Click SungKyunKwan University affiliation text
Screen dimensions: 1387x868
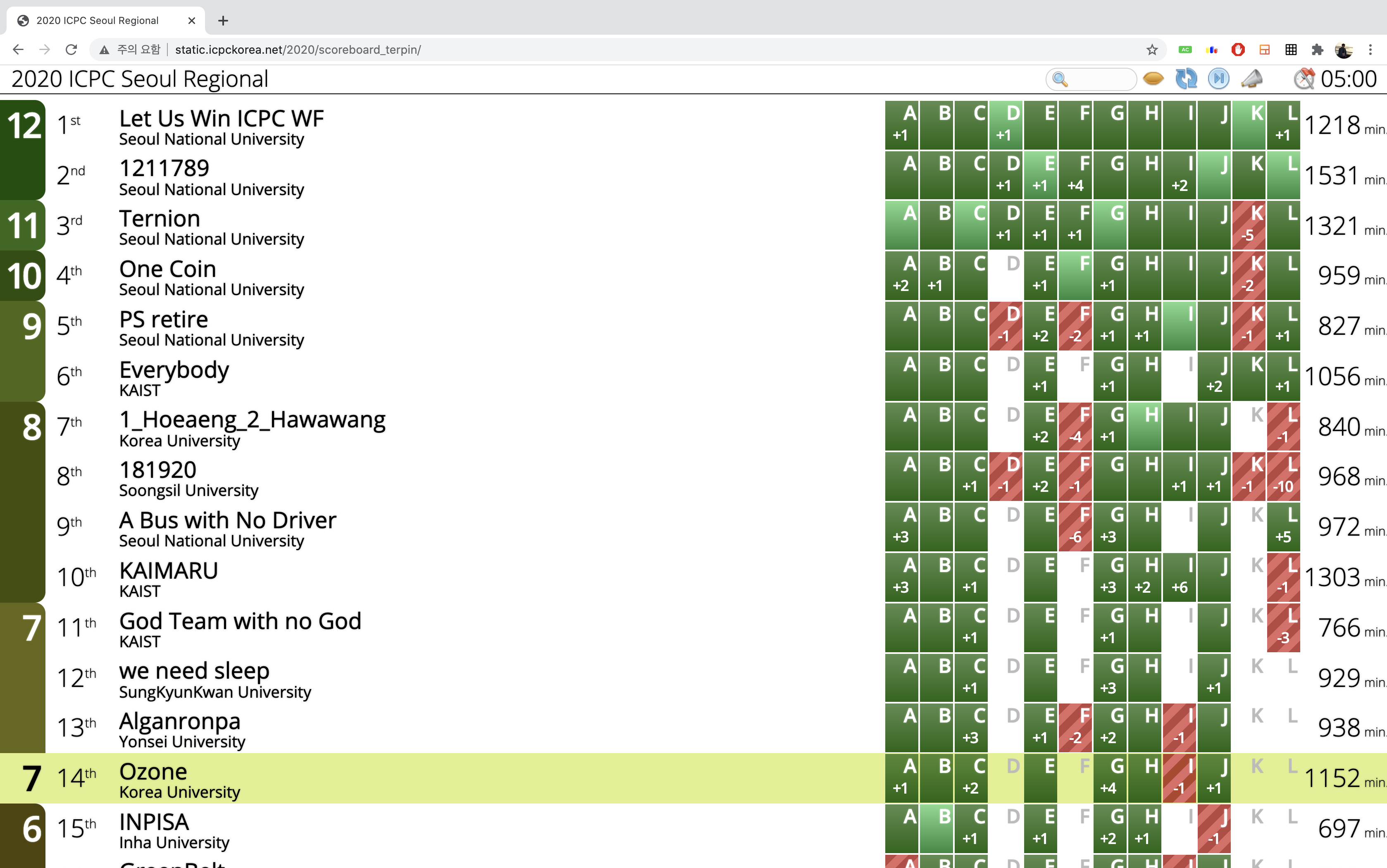[215, 692]
